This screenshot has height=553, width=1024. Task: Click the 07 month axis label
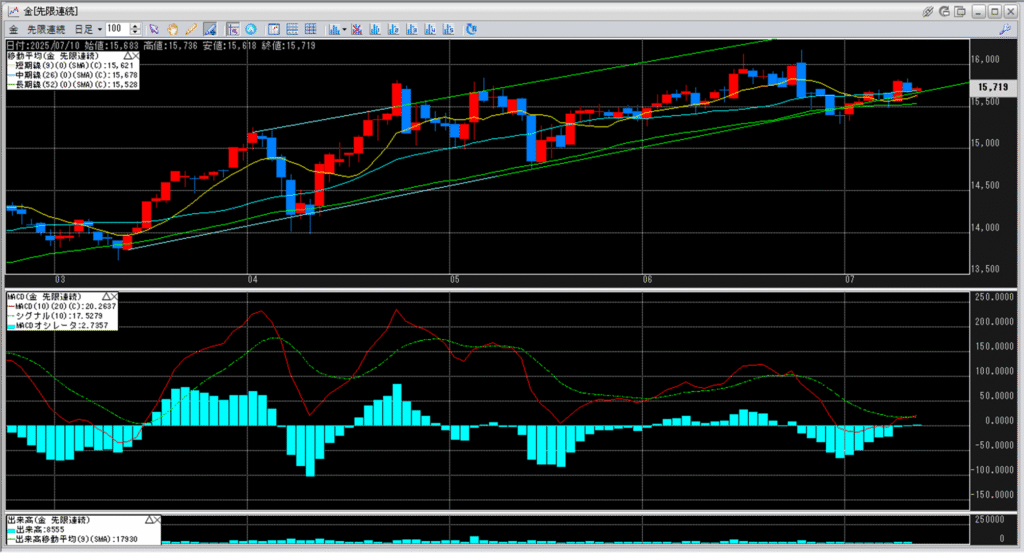coord(849,279)
